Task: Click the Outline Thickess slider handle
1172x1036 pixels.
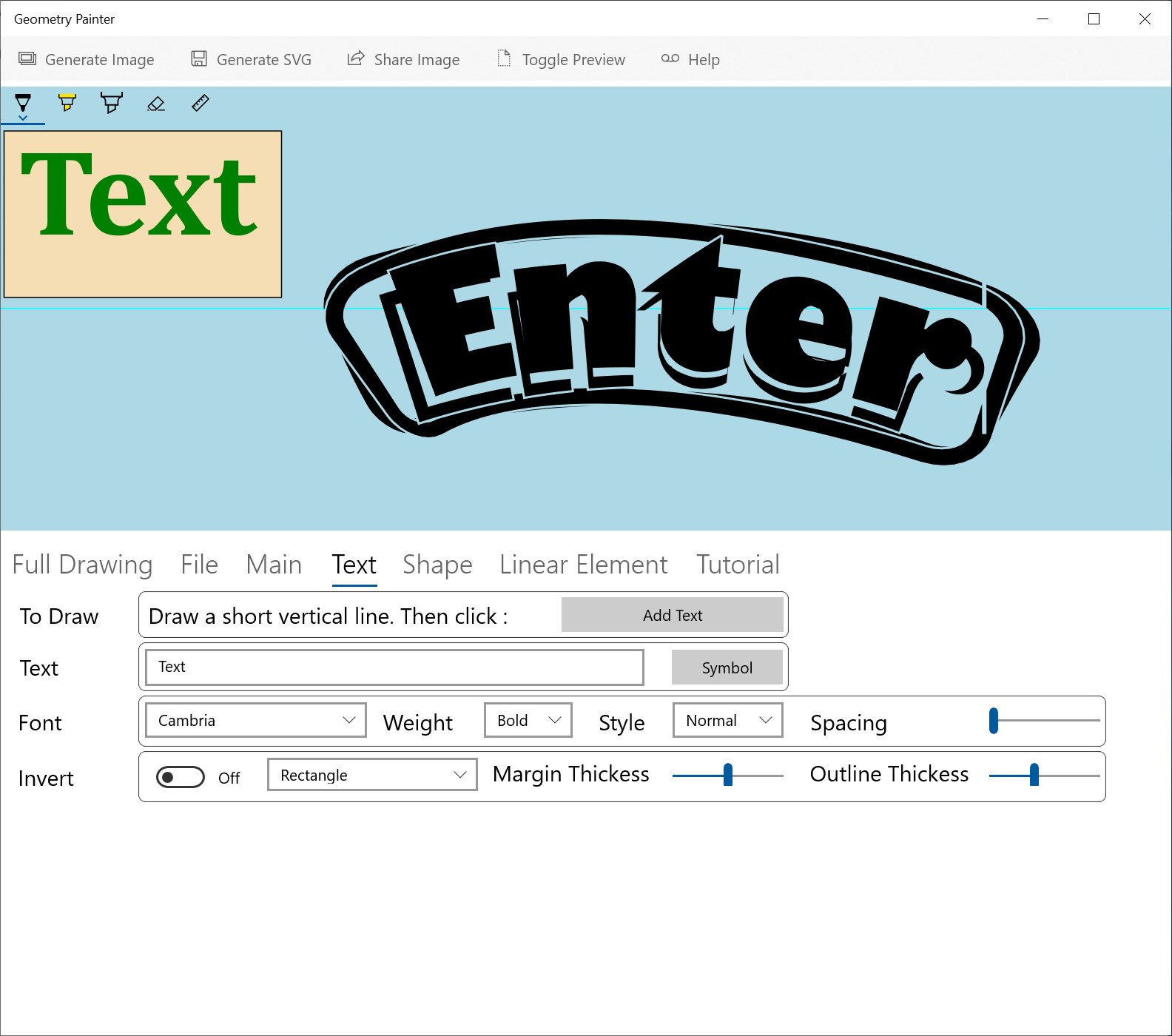Action: [1034, 775]
